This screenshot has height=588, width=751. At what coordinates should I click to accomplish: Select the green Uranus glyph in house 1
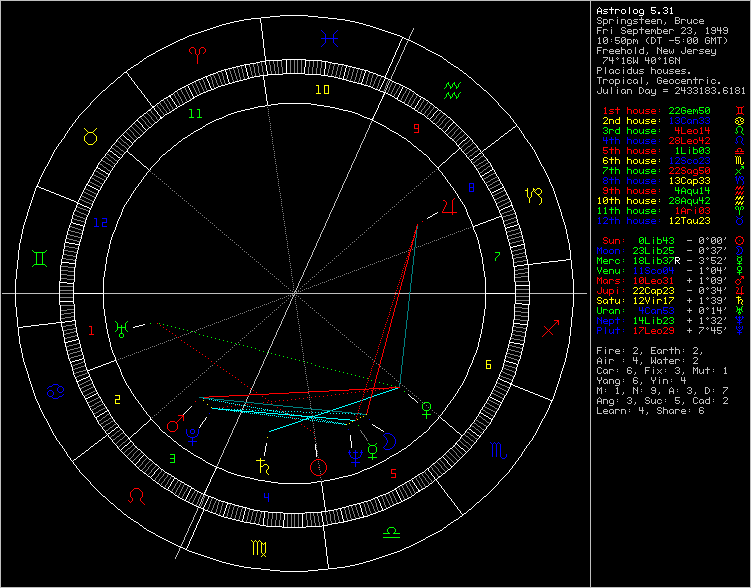122,328
